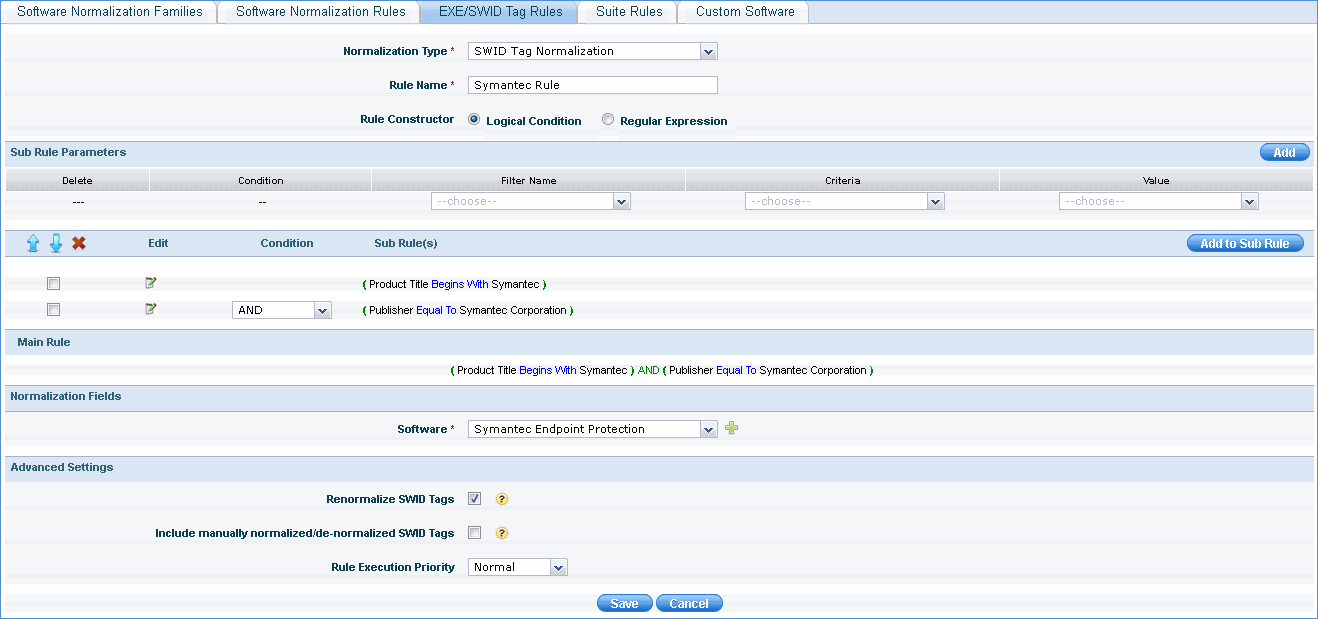The image size is (1318, 619).
Task: Click the Rule Name text field
Action: point(592,85)
